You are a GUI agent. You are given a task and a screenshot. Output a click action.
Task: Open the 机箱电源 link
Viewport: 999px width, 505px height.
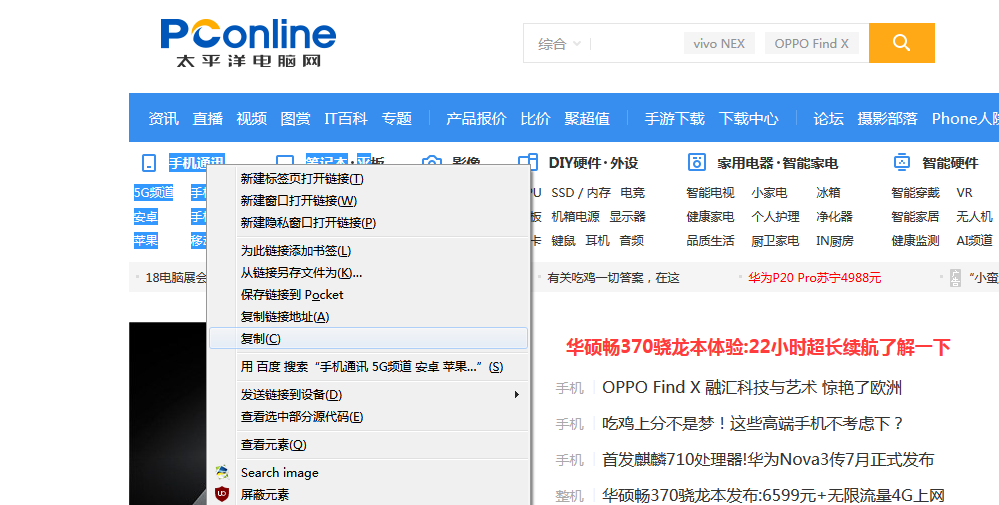pyautogui.click(x=575, y=217)
